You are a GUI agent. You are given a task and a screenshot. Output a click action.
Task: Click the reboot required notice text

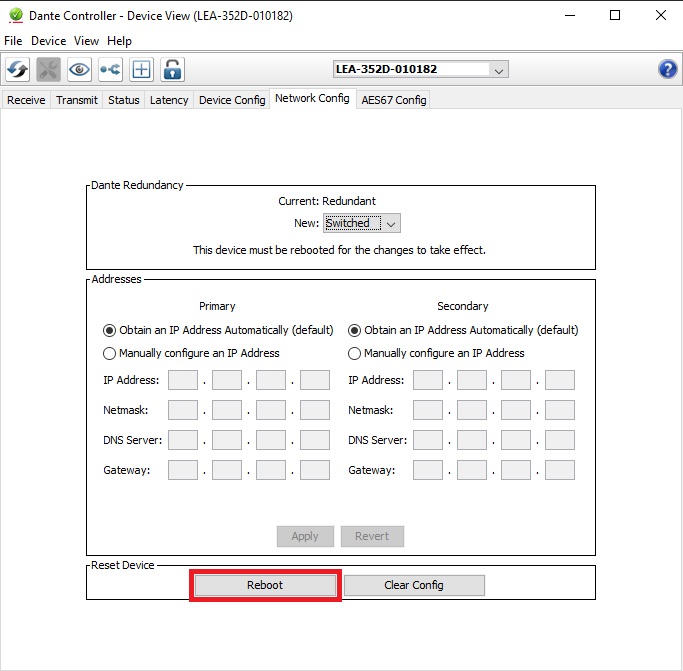(x=339, y=250)
